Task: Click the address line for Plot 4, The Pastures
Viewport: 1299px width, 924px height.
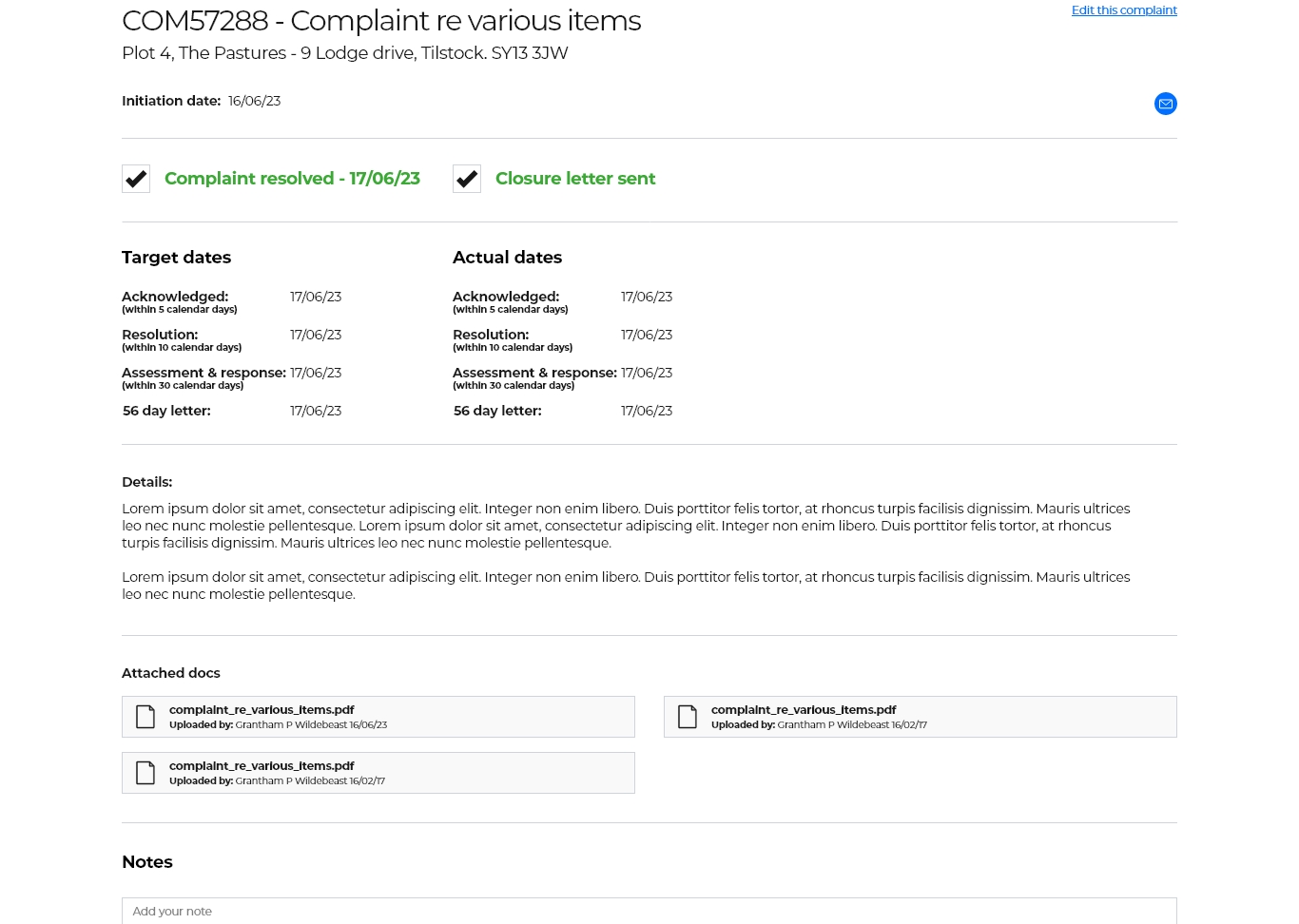Action: [344, 53]
